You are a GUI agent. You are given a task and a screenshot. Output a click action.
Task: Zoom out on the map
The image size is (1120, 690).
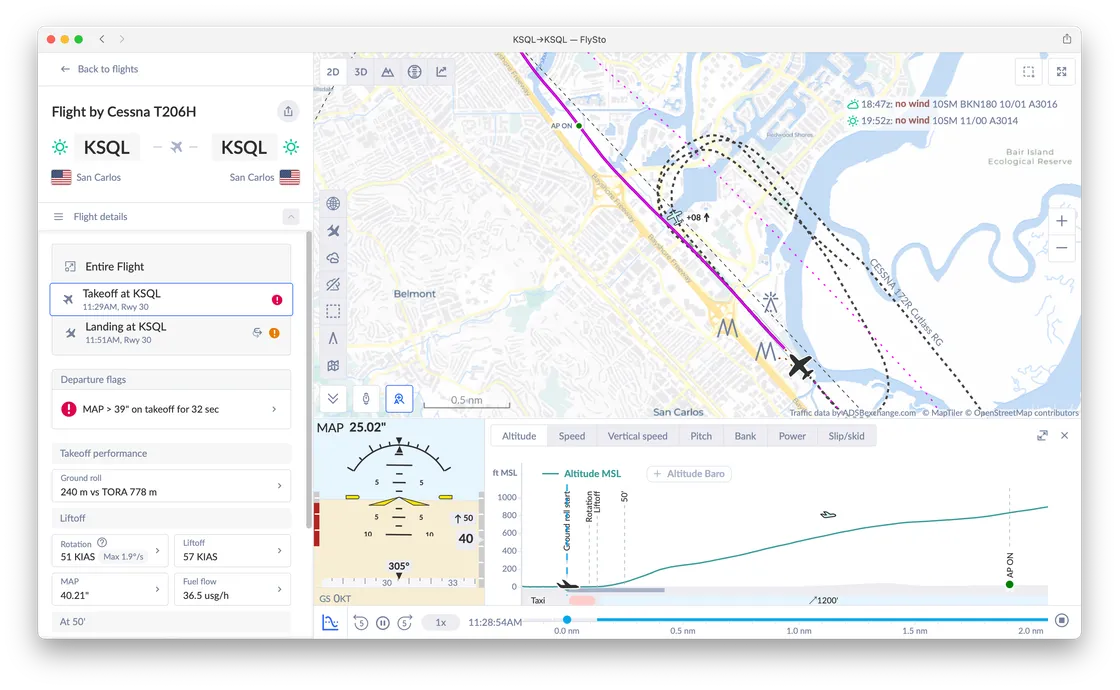tap(1061, 248)
